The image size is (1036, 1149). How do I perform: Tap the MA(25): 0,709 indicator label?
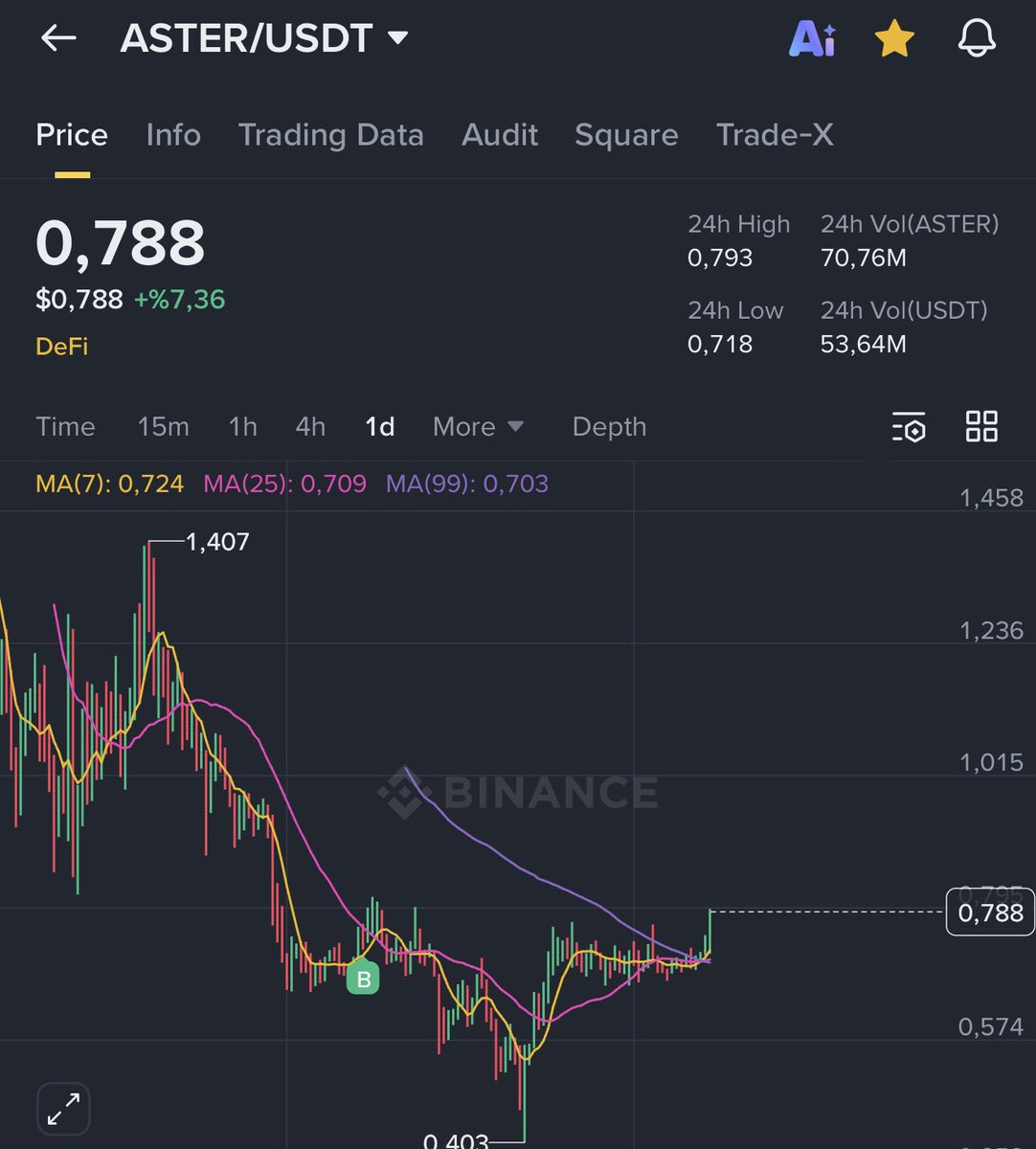point(284,484)
